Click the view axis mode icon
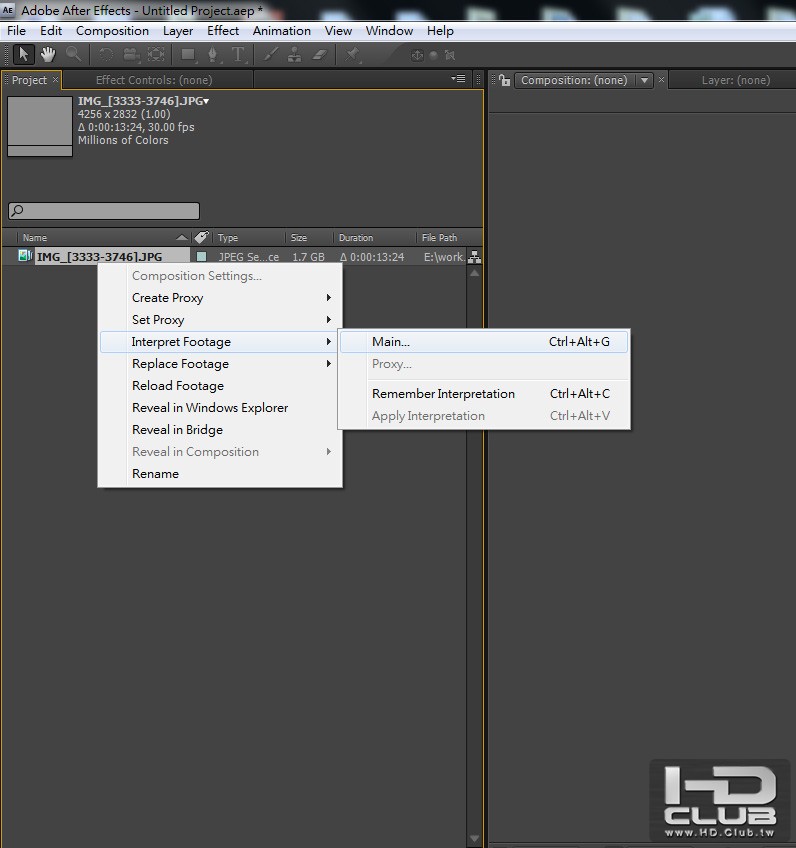The height and width of the screenshot is (848, 796). click(x=449, y=55)
